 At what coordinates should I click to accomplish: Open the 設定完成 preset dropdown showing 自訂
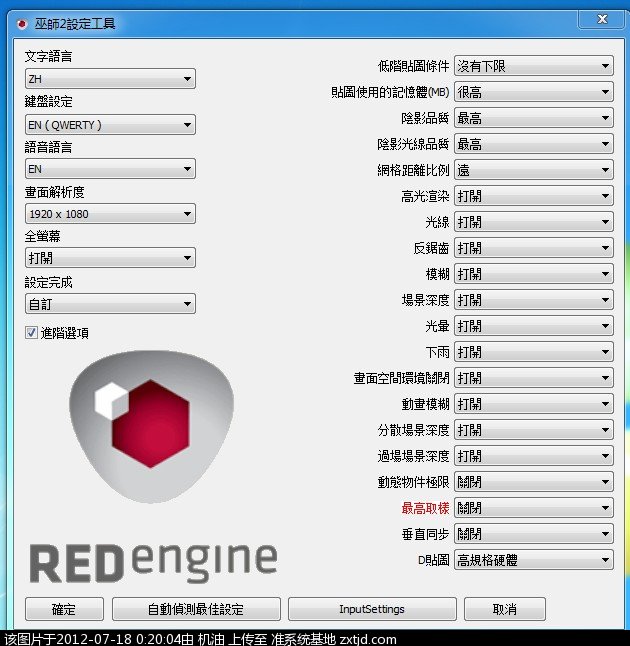point(110,304)
